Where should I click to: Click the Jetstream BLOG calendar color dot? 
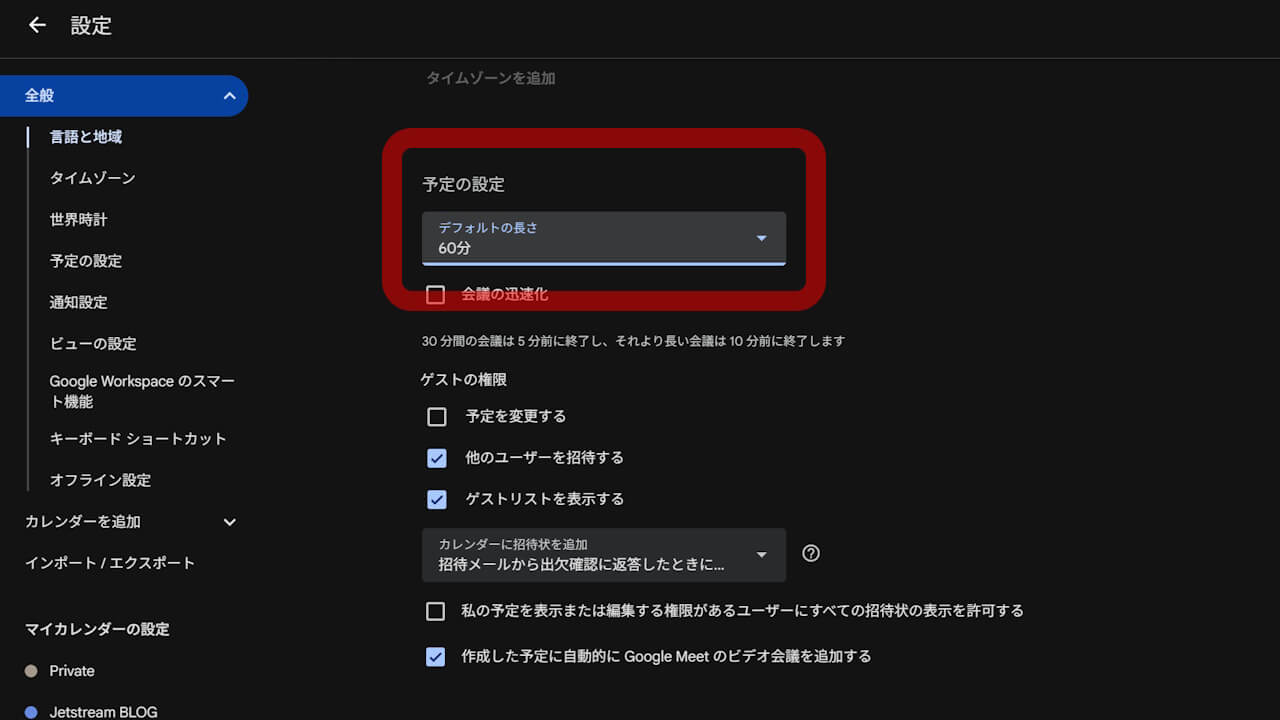click(x=31, y=712)
